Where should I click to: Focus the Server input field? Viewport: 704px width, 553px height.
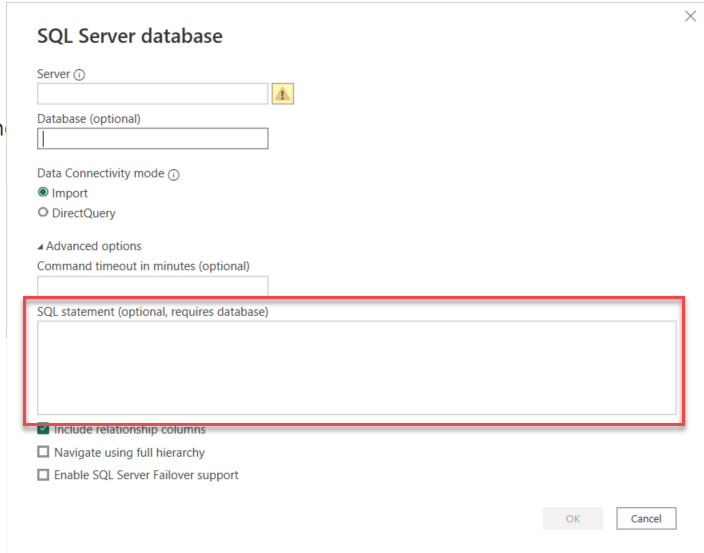[x=153, y=94]
